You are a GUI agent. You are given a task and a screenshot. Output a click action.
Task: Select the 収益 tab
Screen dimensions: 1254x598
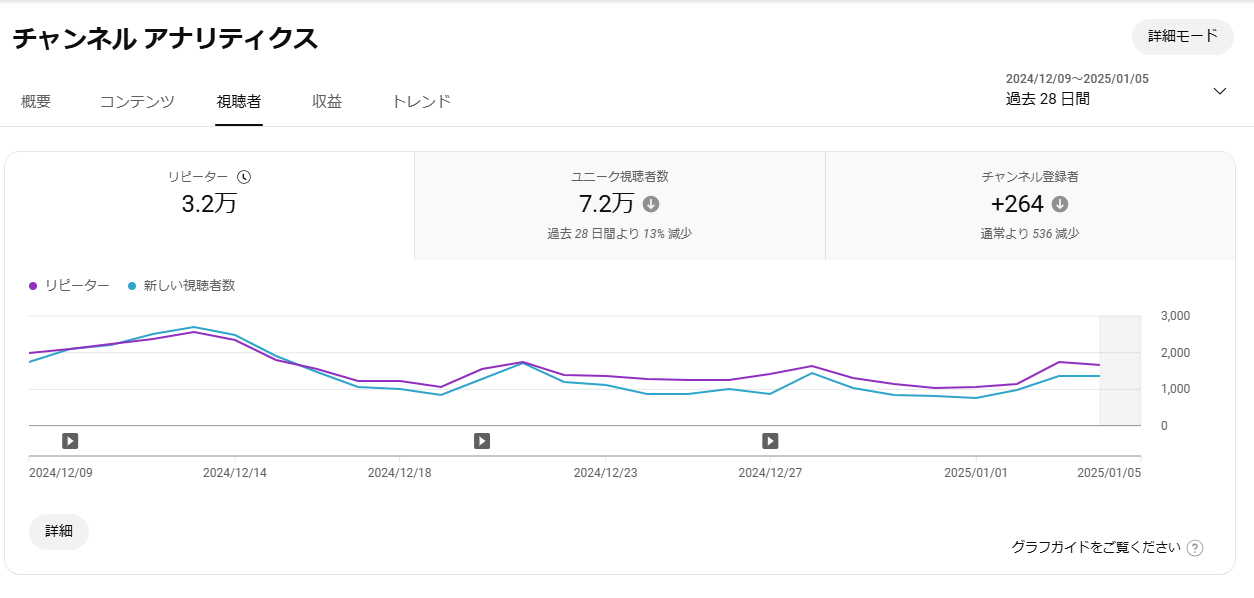coord(327,102)
